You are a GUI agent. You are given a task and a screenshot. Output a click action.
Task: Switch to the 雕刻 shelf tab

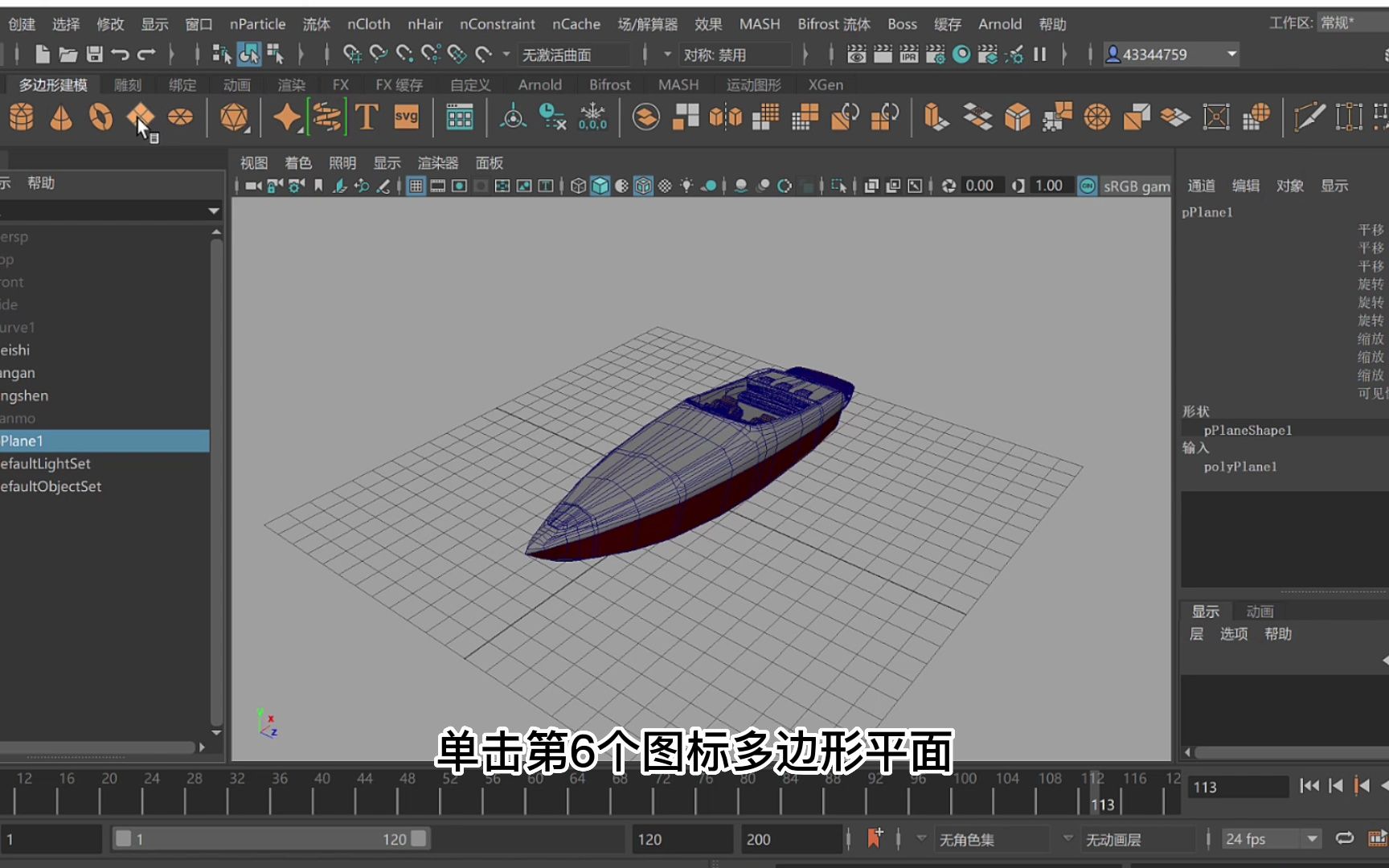126,84
